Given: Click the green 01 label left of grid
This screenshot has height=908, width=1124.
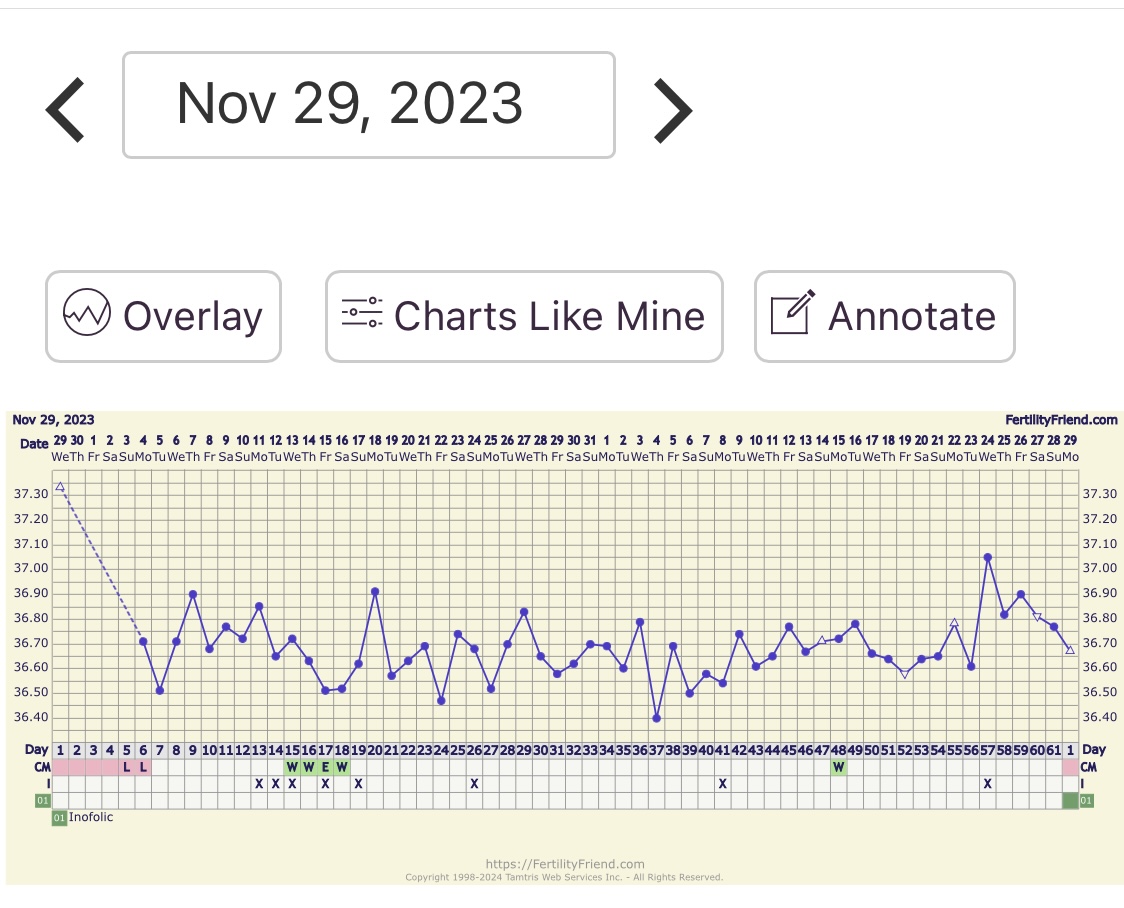Looking at the screenshot, I should (43, 801).
